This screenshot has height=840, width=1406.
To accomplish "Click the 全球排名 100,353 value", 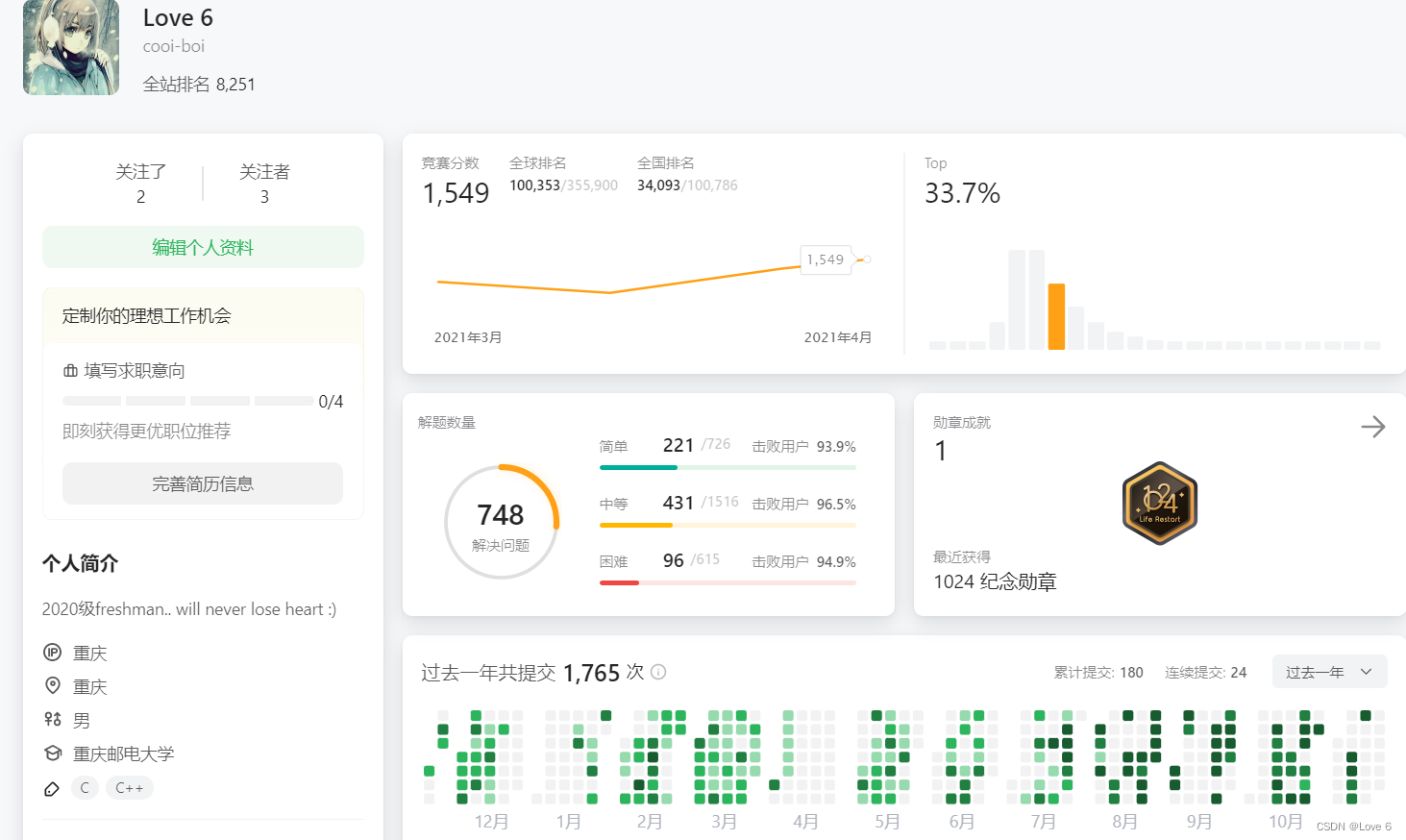I will [x=534, y=185].
